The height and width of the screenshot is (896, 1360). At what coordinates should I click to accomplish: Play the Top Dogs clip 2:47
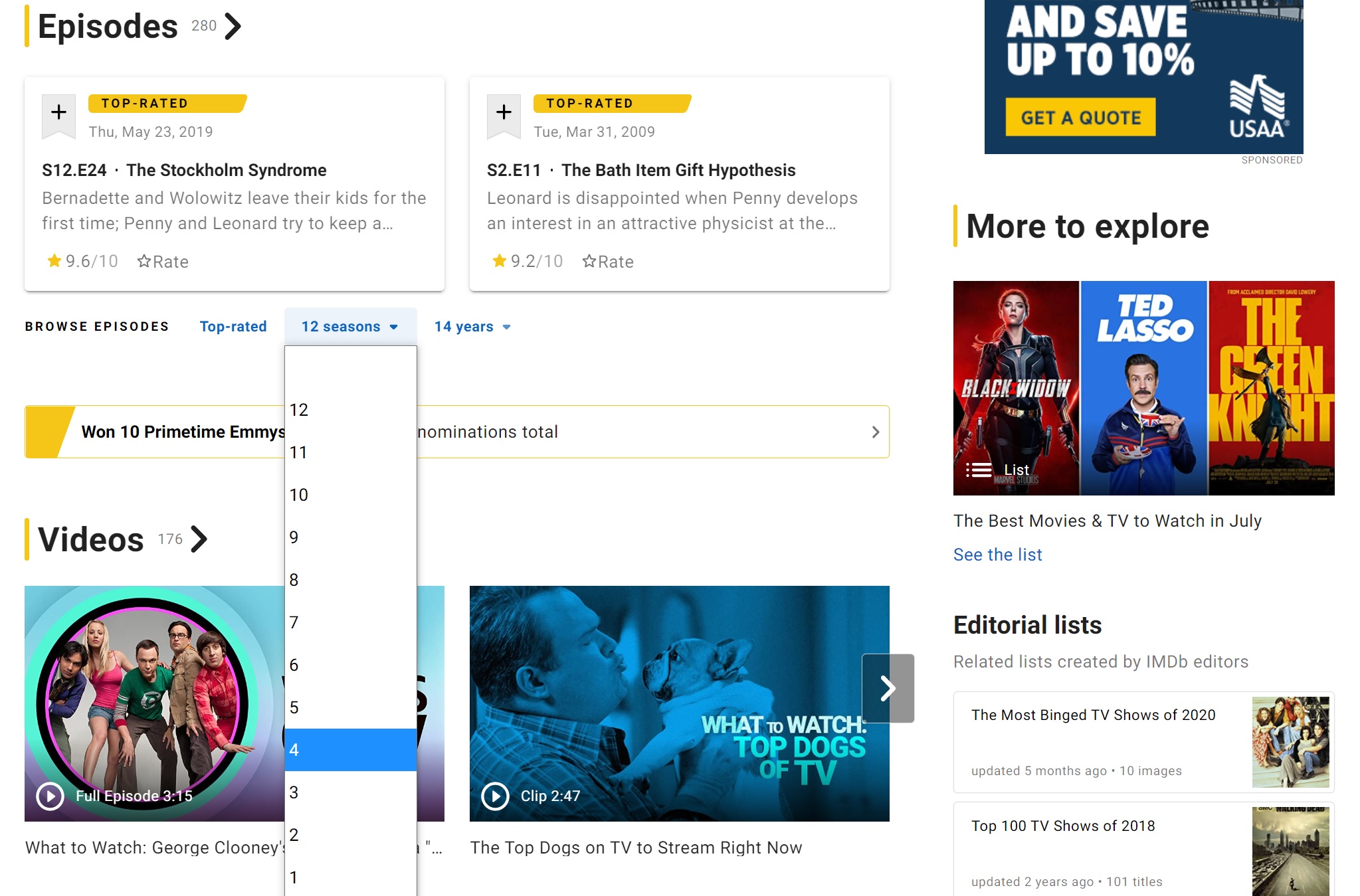[495, 796]
